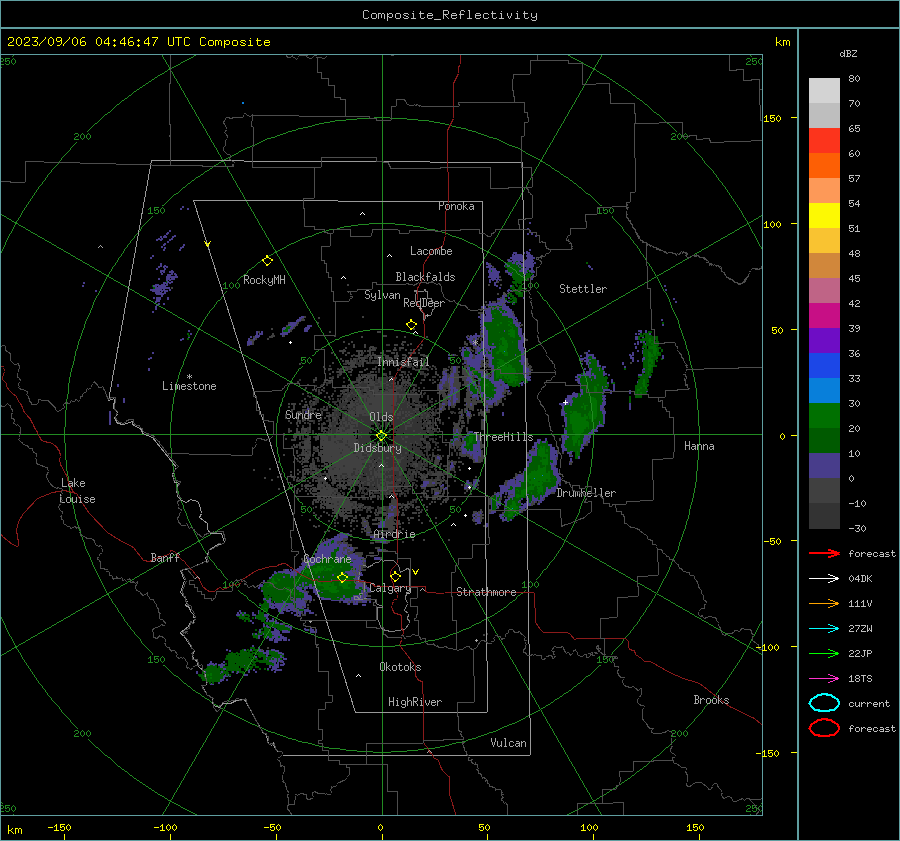The width and height of the screenshot is (900, 841).
Task: Select the slate-purple 10–0 dBZ legend swatch
Action: [824, 466]
